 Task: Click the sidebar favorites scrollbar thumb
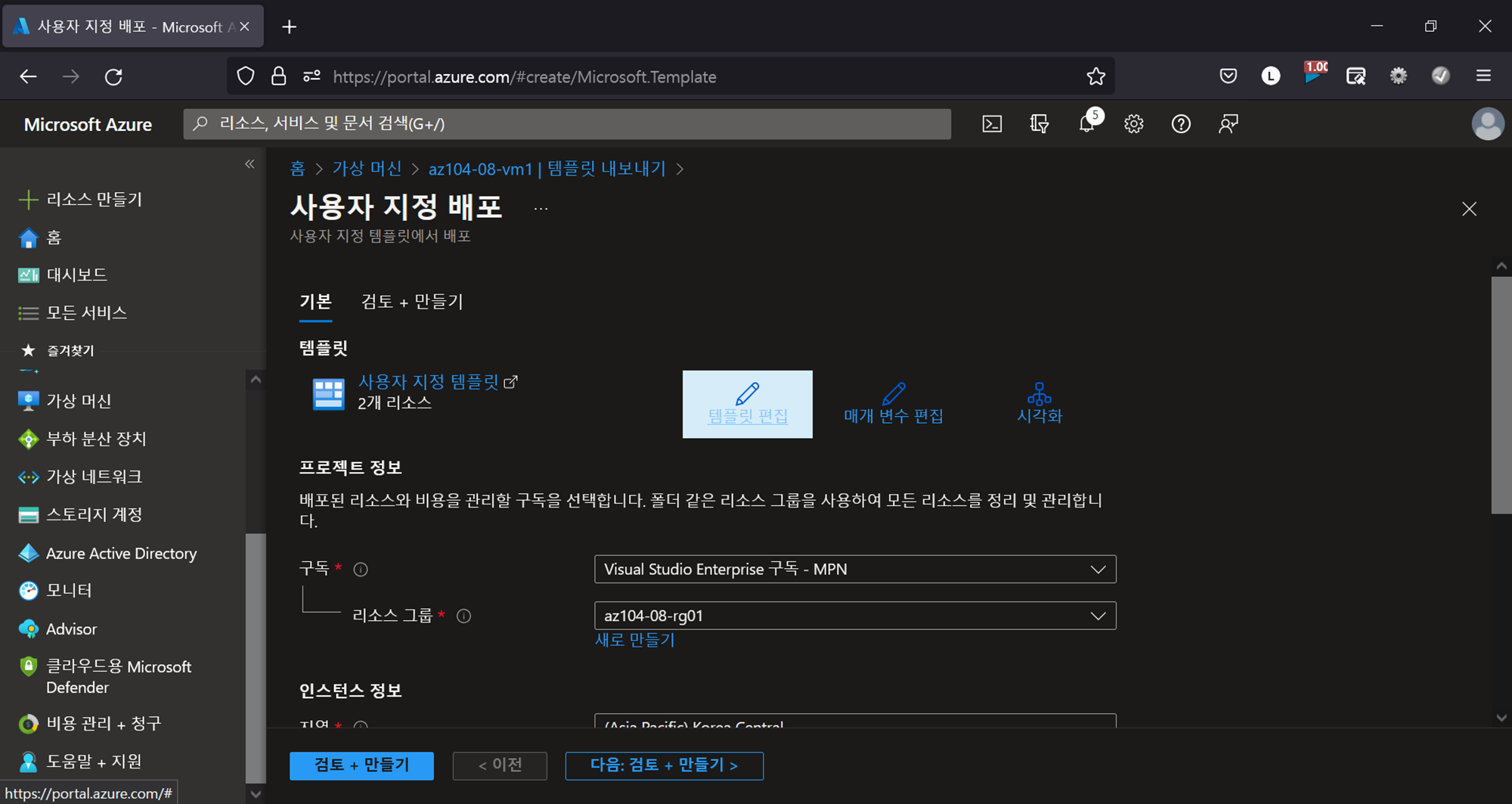pos(256,658)
